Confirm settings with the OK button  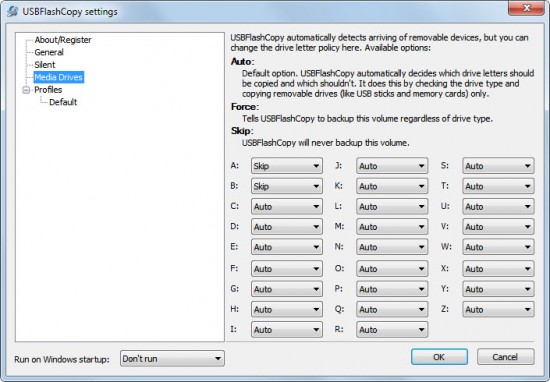click(x=439, y=357)
